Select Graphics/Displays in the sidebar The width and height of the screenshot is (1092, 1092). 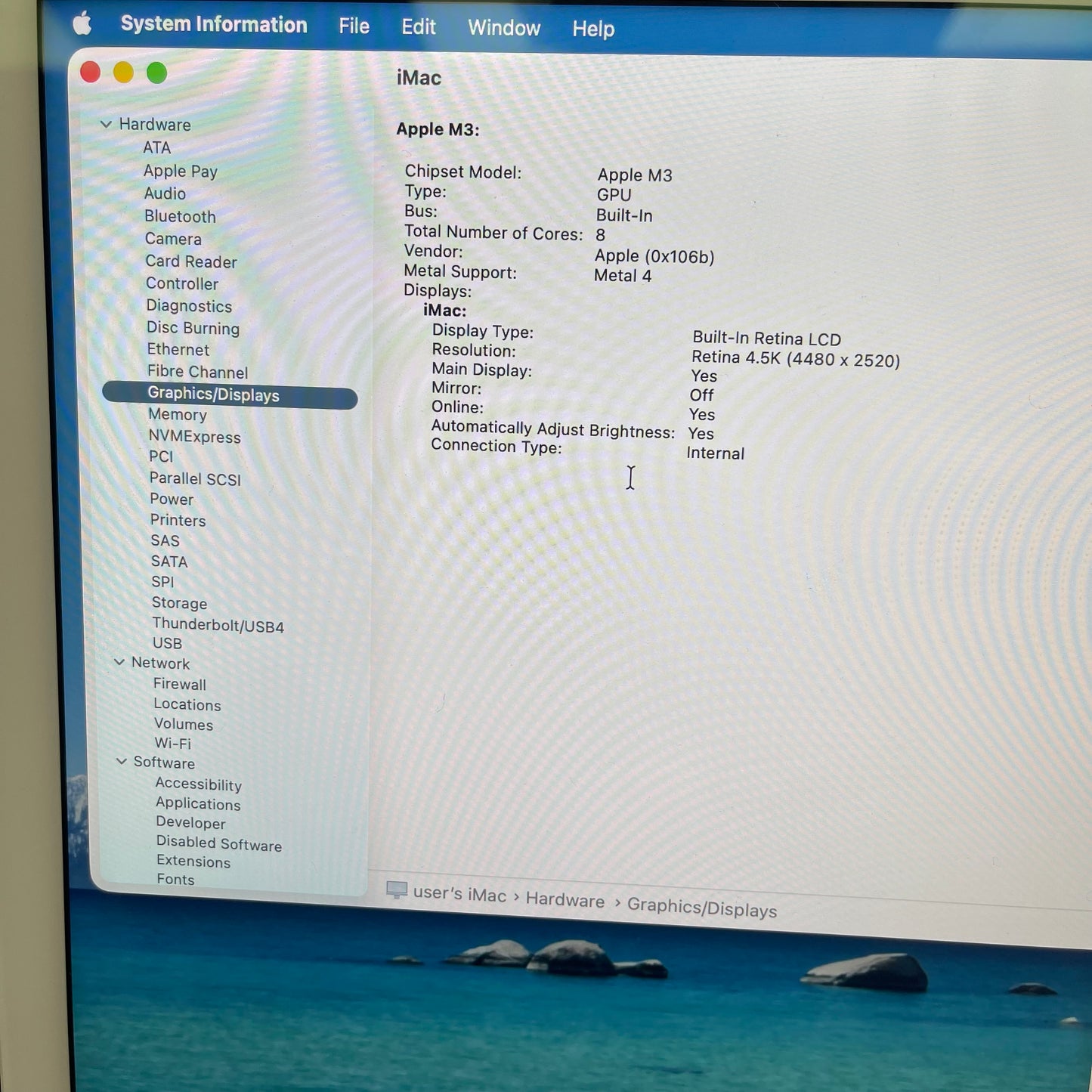230,395
